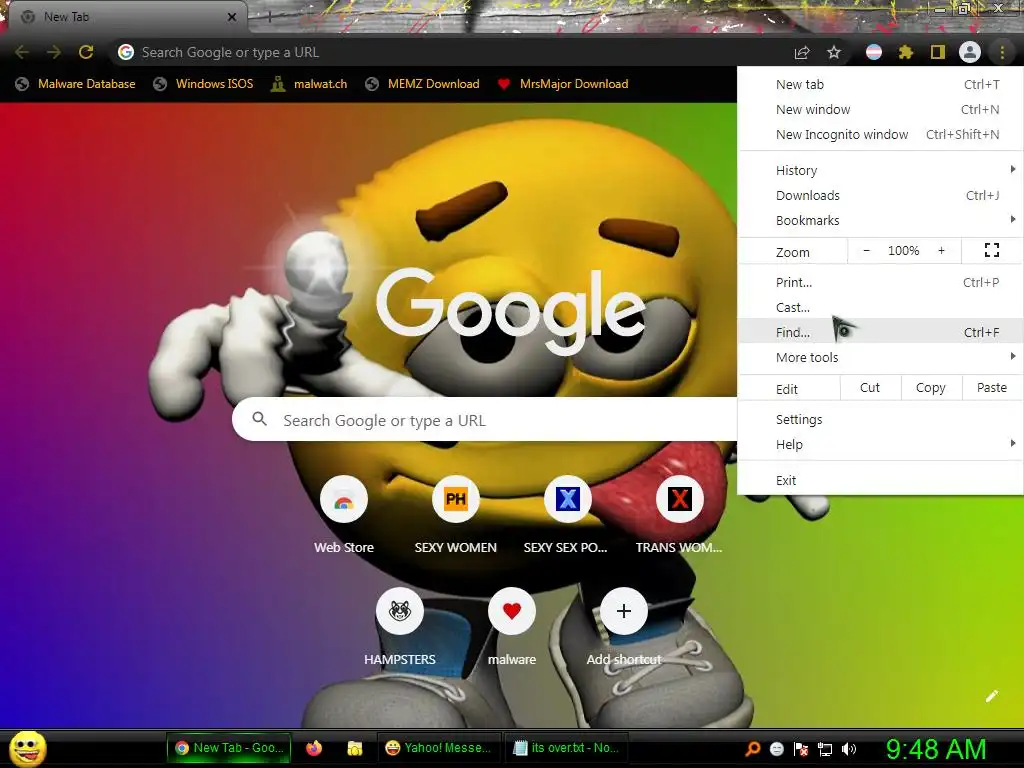
Task: Open the PH orange shortcut tile
Action: (455, 500)
